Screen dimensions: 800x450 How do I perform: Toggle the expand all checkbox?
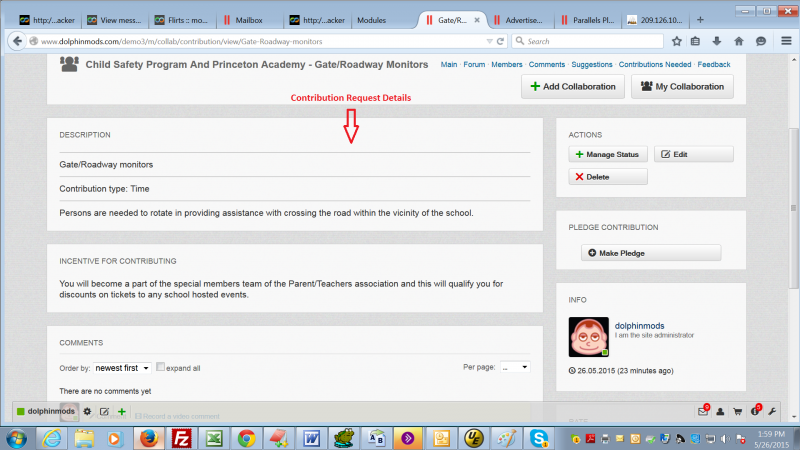[160, 366]
